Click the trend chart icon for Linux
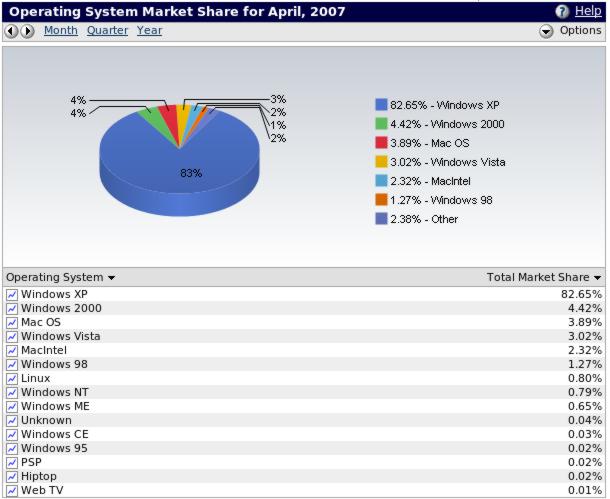The image size is (610, 499). (x=12, y=379)
